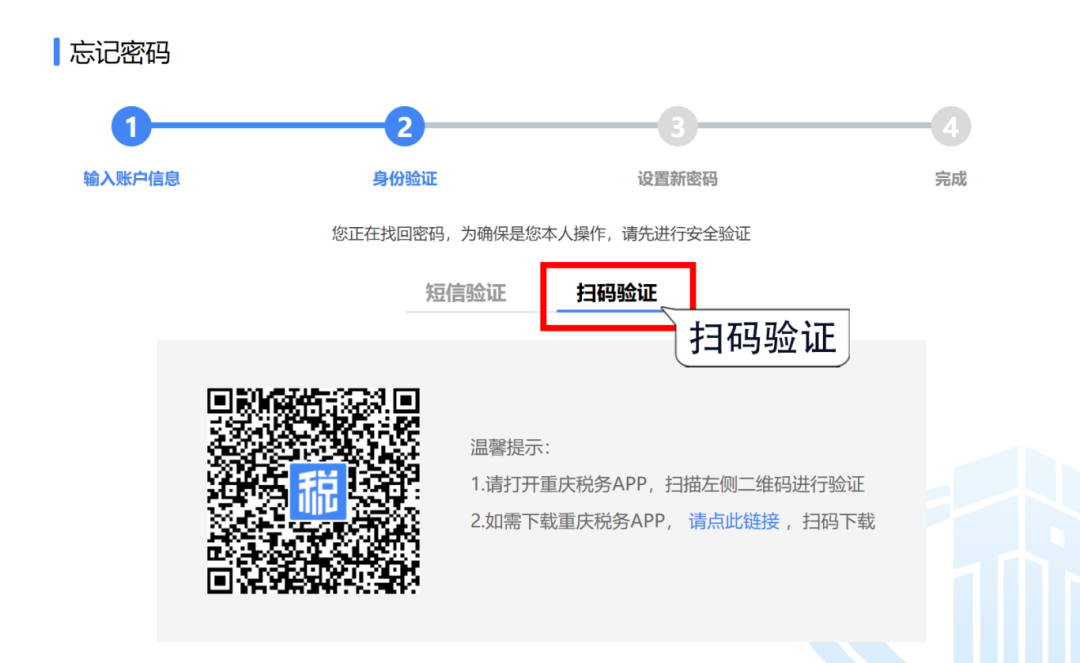
Task: Click the step 1 circle icon
Action: (x=131, y=127)
